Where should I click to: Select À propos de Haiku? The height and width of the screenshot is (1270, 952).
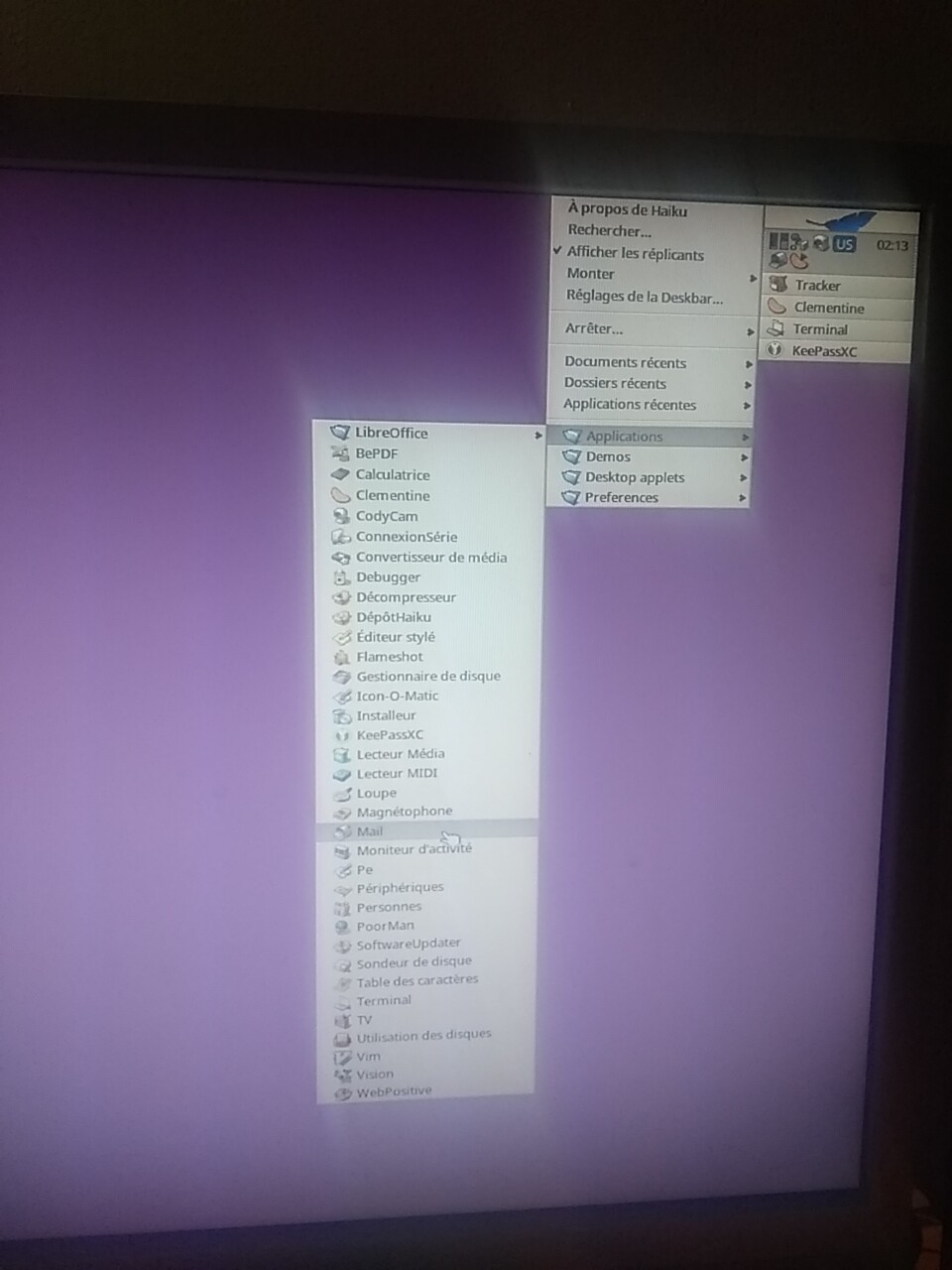[627, 209]
